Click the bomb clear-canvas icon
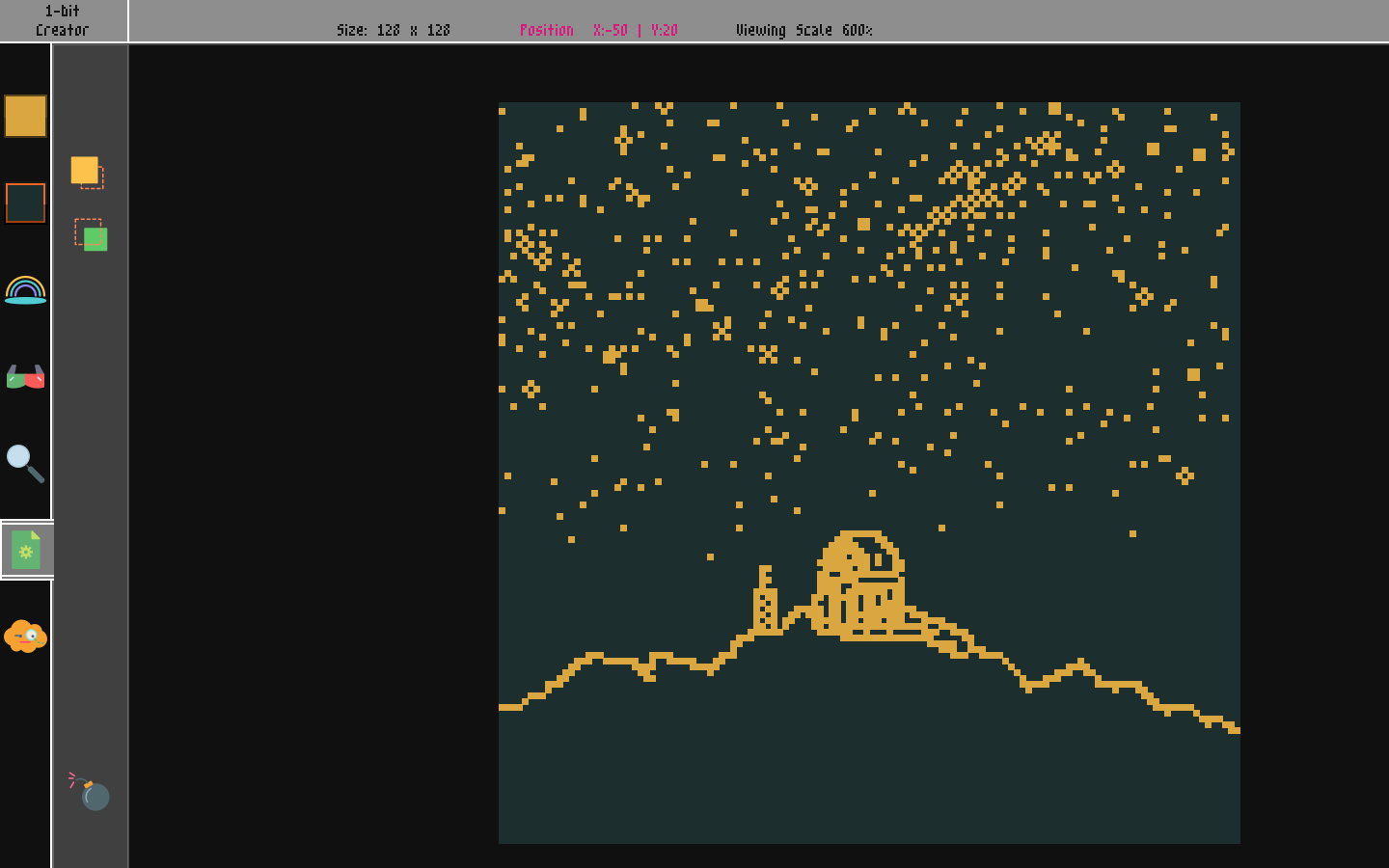 (90, 791)
